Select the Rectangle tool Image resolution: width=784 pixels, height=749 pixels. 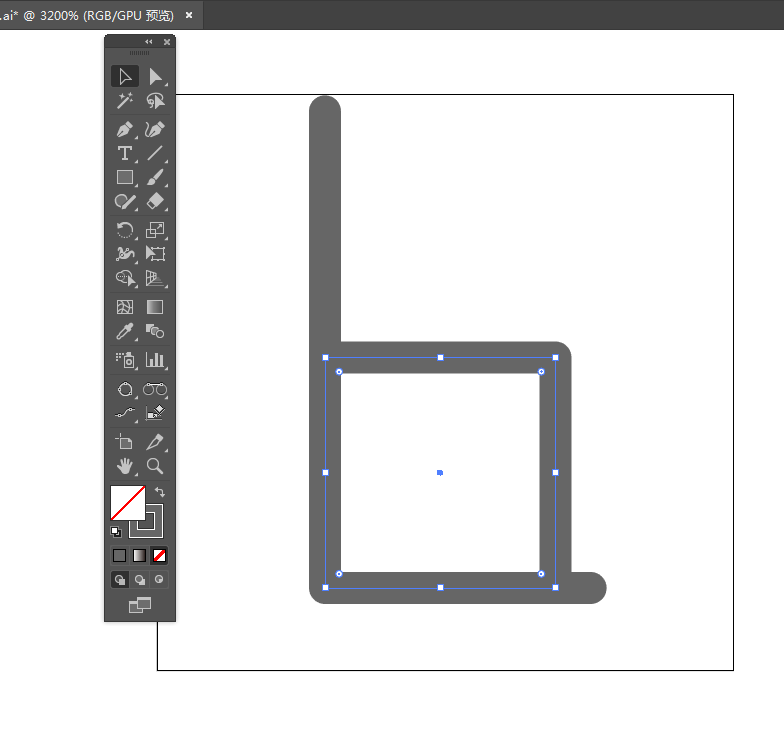click(x=125, y=177)
